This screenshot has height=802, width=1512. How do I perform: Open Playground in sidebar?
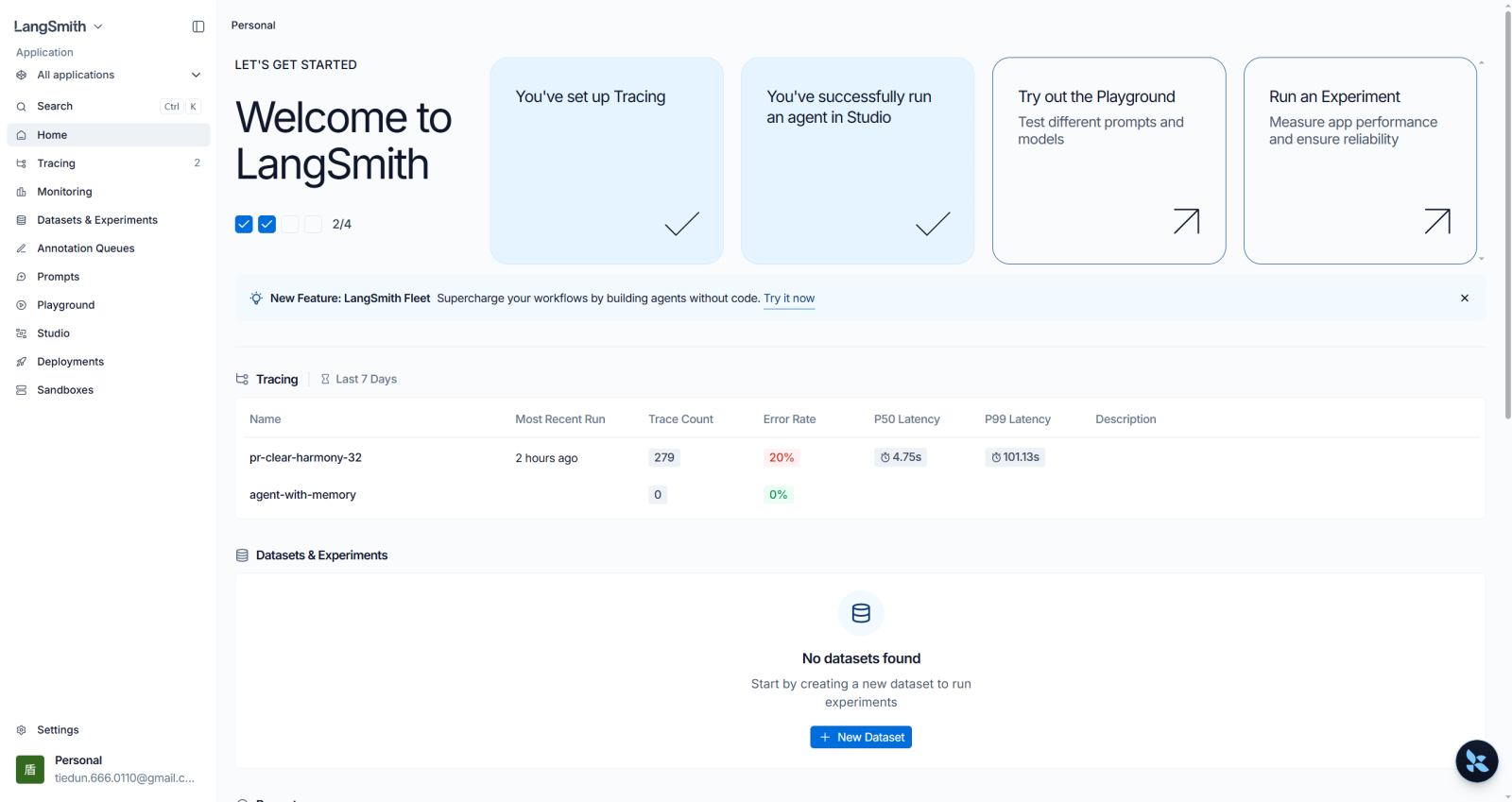click(109, 305)
